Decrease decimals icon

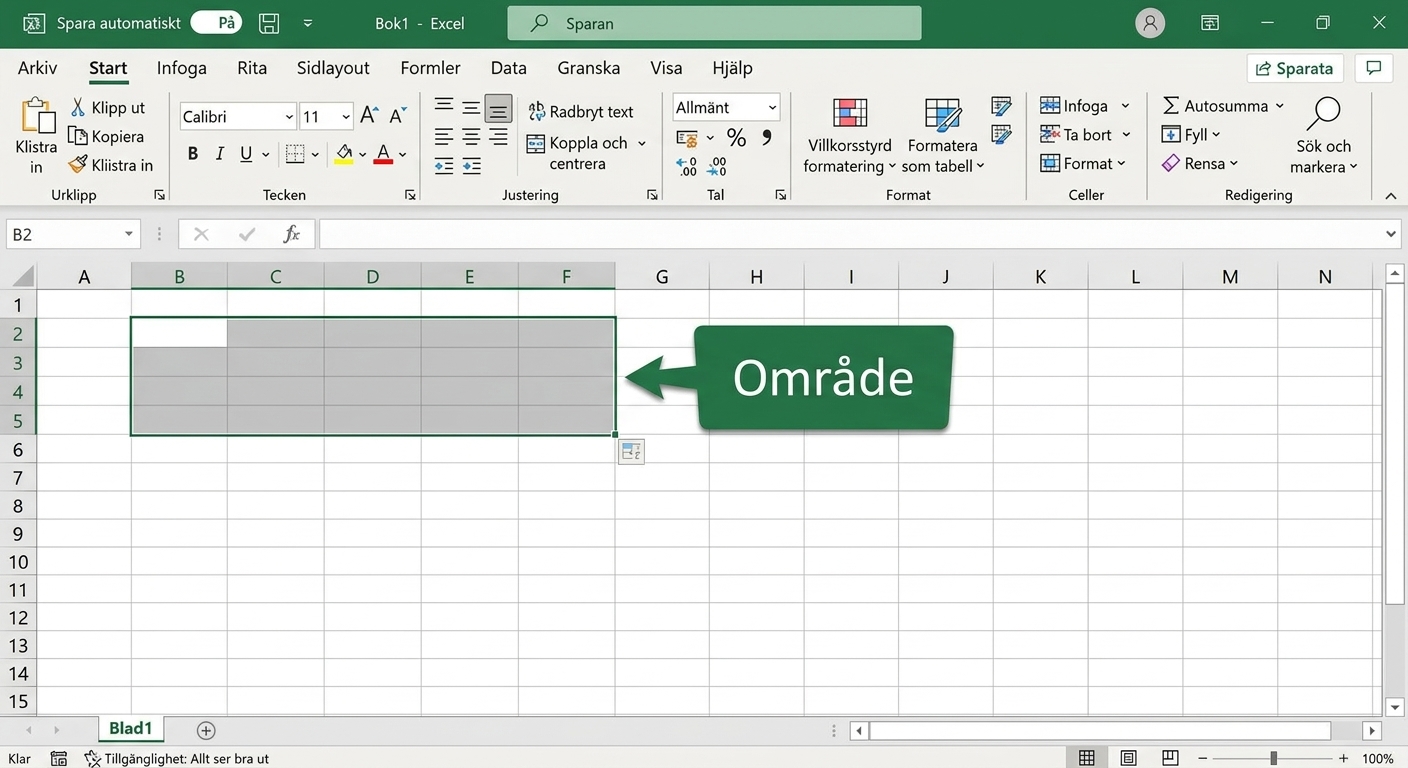[717, 166]
